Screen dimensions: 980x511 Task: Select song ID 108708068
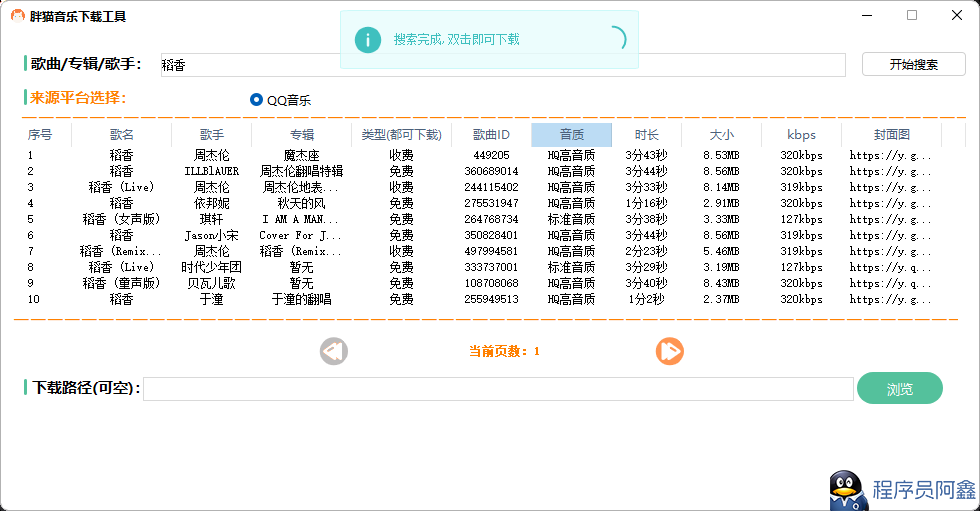click(491, 284)
